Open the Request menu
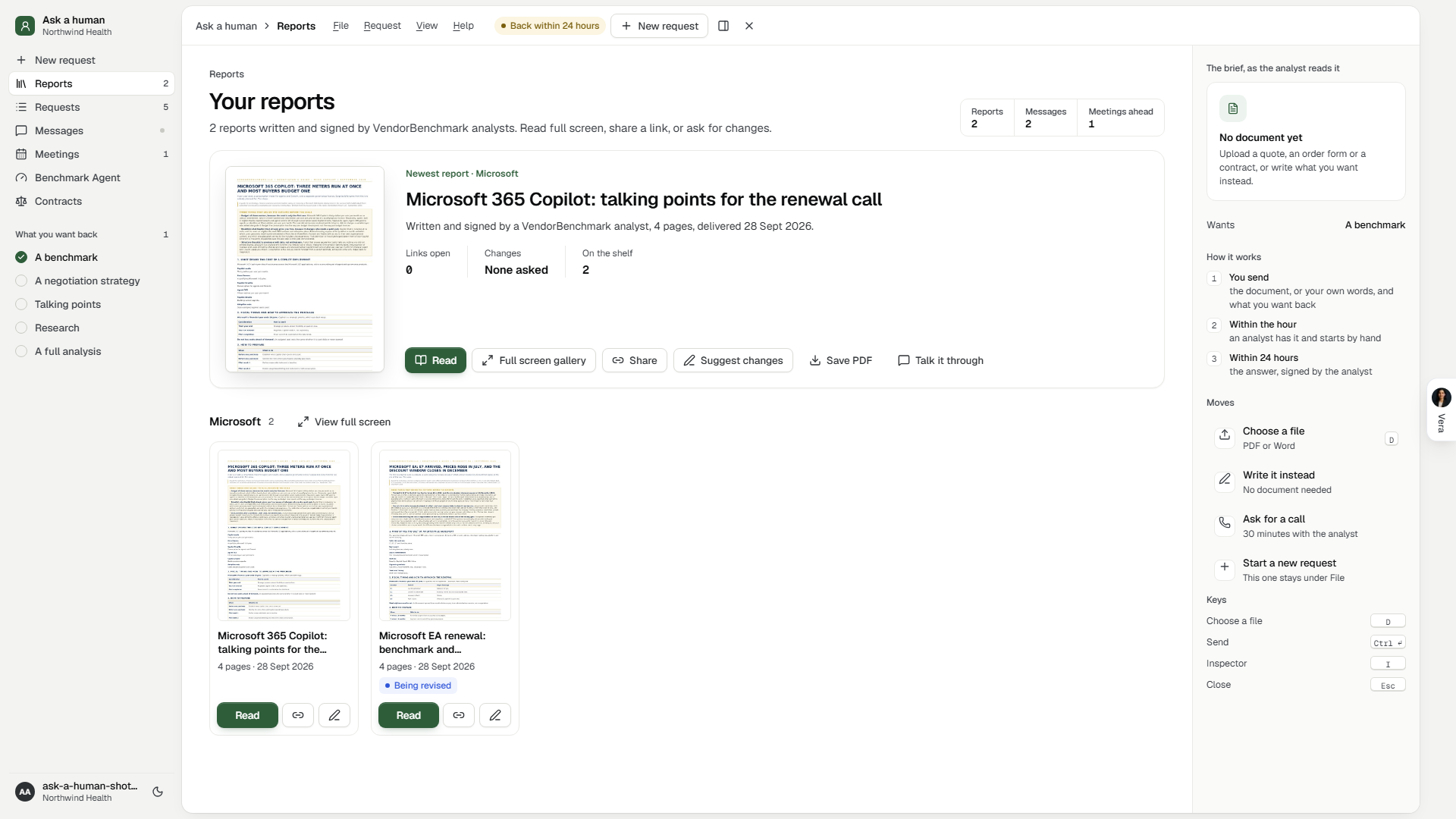Viewport: 1456px width, 819px height. (x=382, y=26)
